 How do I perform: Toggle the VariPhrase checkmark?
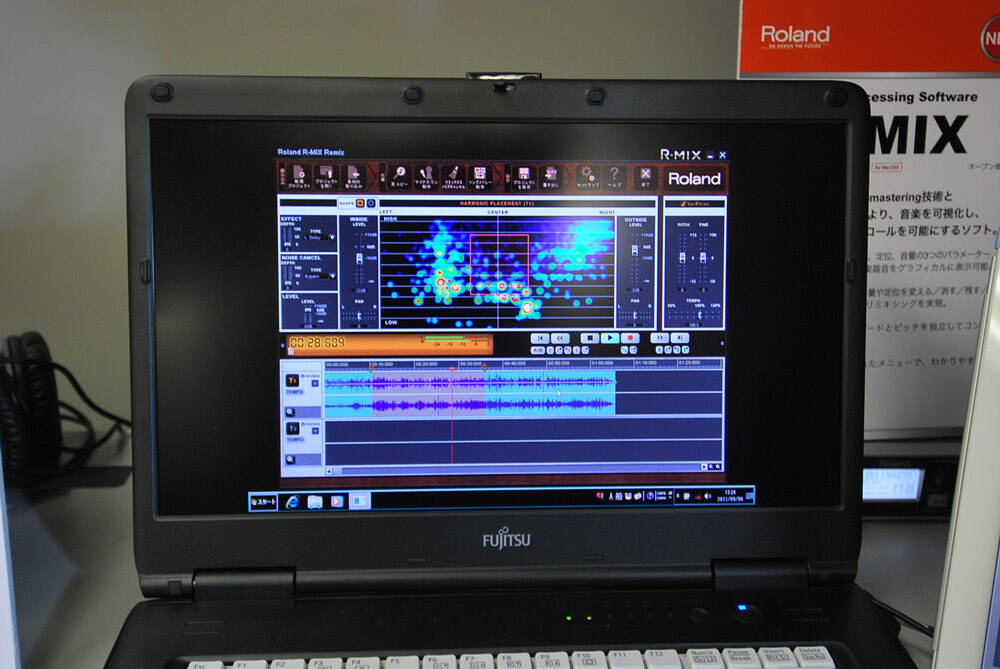point(684,204)
